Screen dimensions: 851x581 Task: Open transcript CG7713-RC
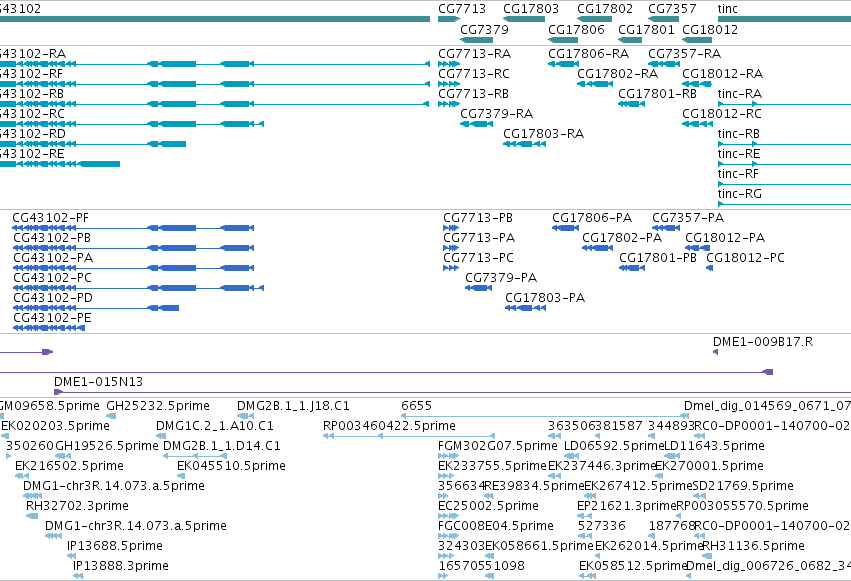[x=449, y=84]
